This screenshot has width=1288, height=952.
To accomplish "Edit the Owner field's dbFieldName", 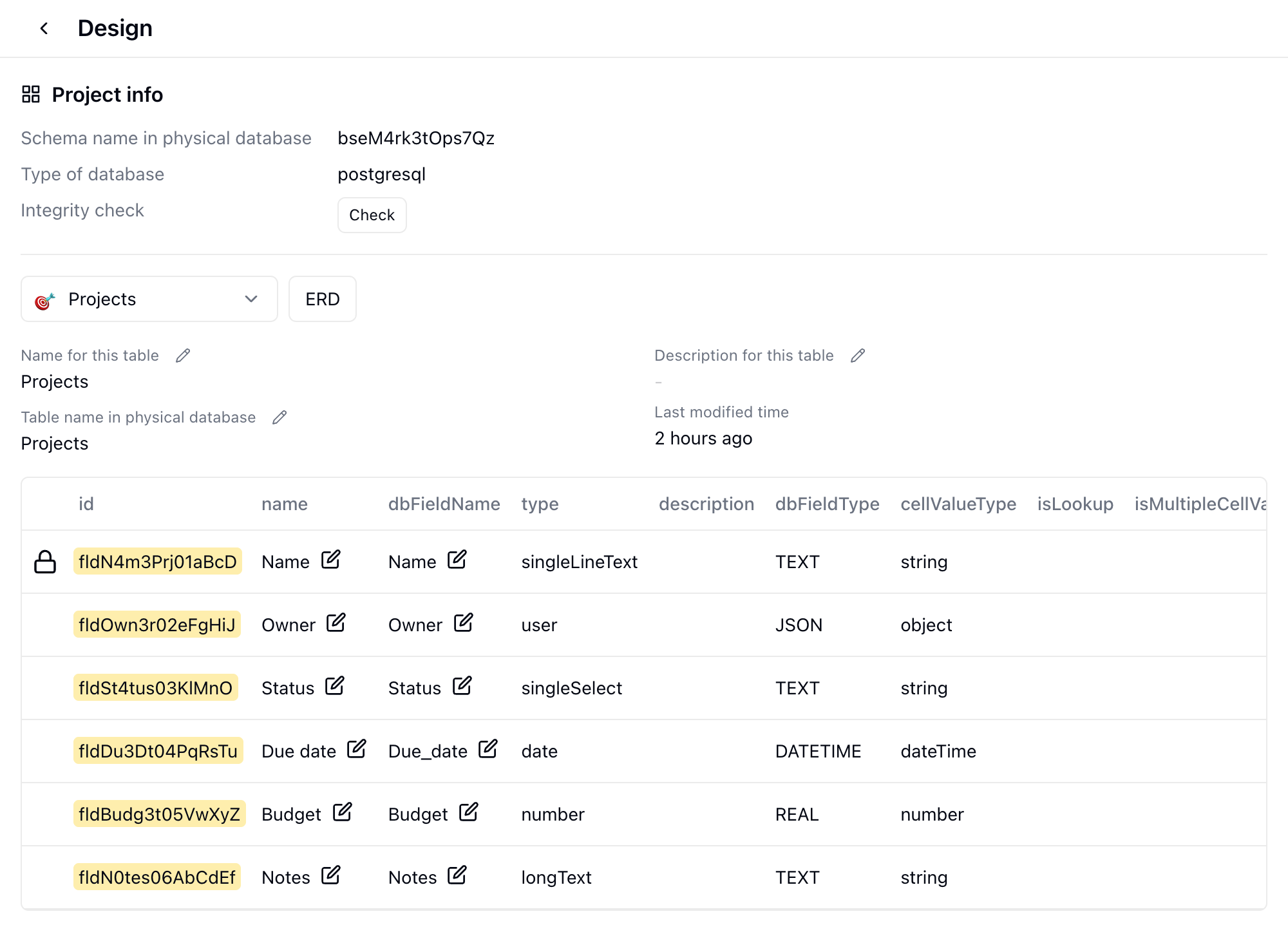I will tap(463, 623).
